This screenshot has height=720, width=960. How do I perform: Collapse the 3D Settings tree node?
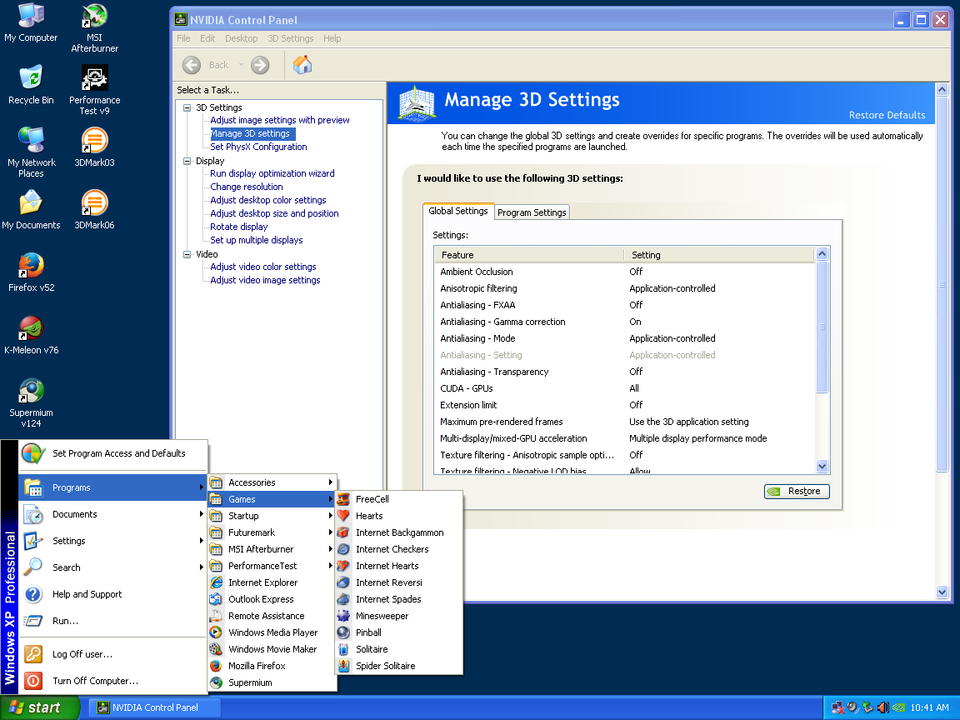coord(187,108)
